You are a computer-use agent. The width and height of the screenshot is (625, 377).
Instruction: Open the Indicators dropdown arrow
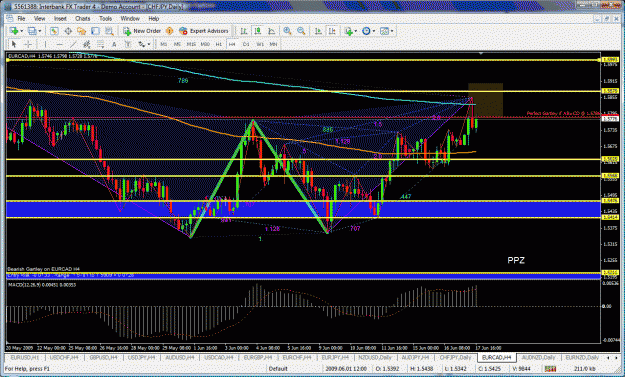click(x=356, y=31)
